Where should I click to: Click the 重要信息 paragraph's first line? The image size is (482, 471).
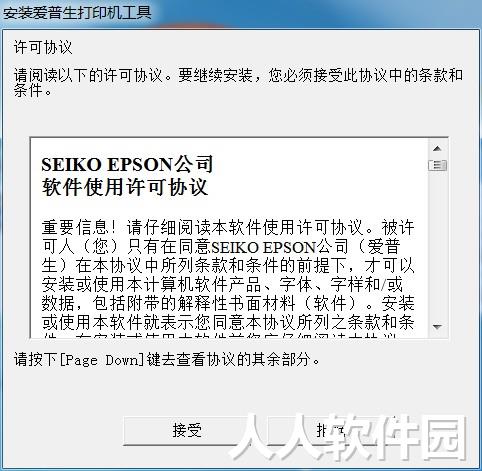tap(228, 228)
